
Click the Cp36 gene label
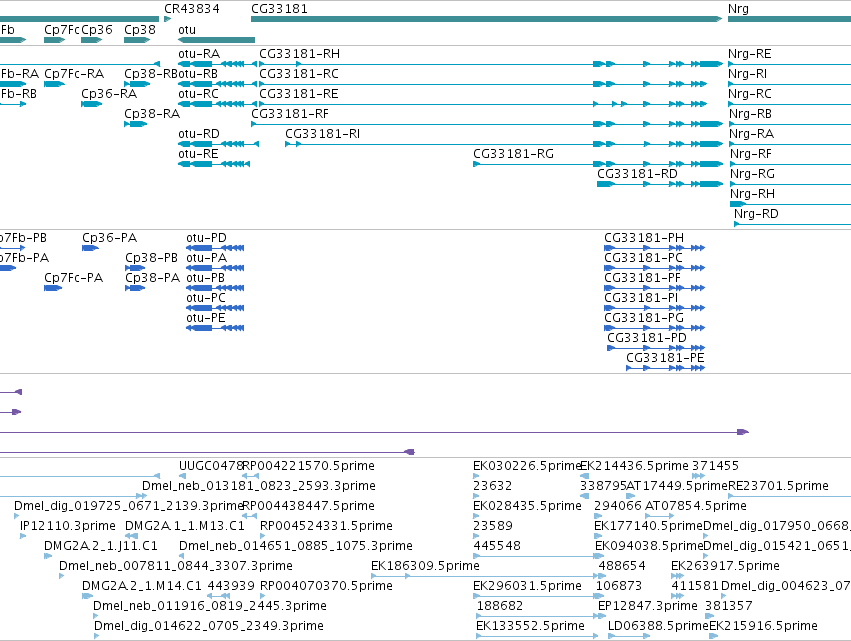pos(97,30)
